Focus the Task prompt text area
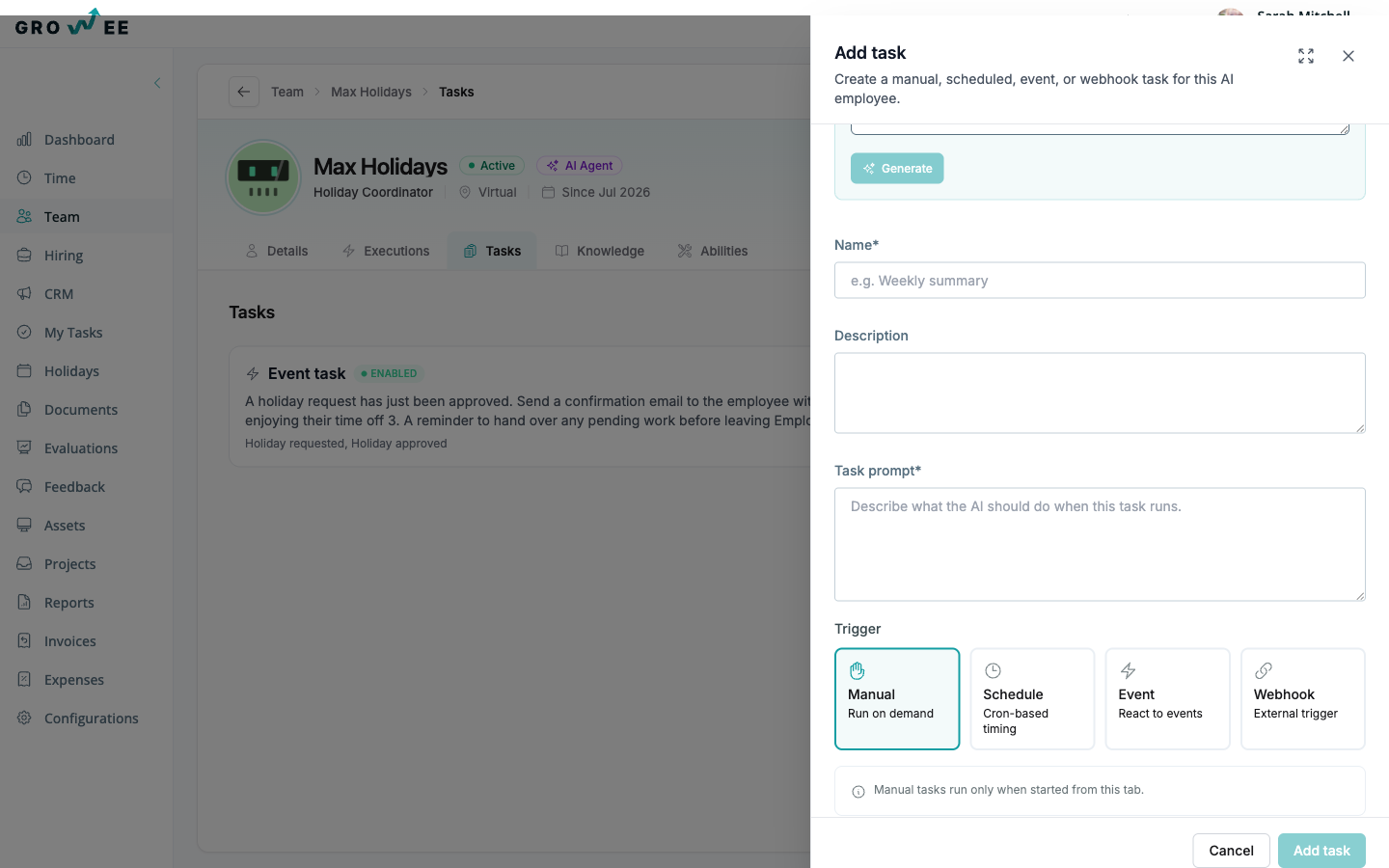This screenshot has height=868, width=1389. coord(1100,545)
